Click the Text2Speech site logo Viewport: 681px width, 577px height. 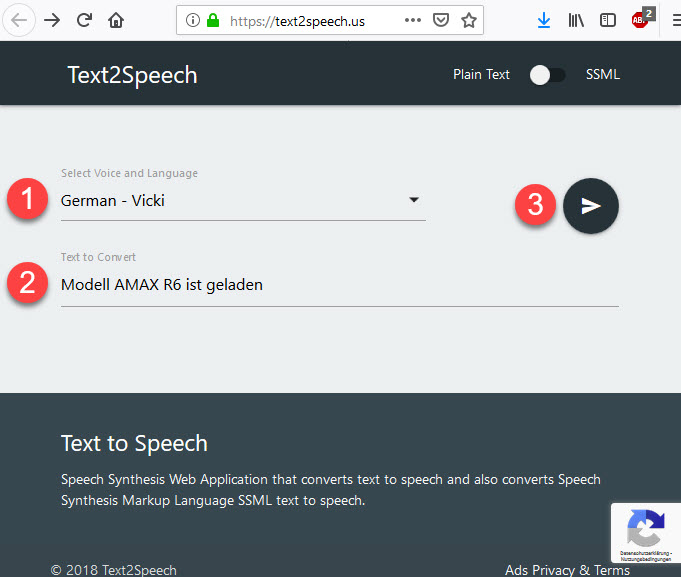click(132, 75)
